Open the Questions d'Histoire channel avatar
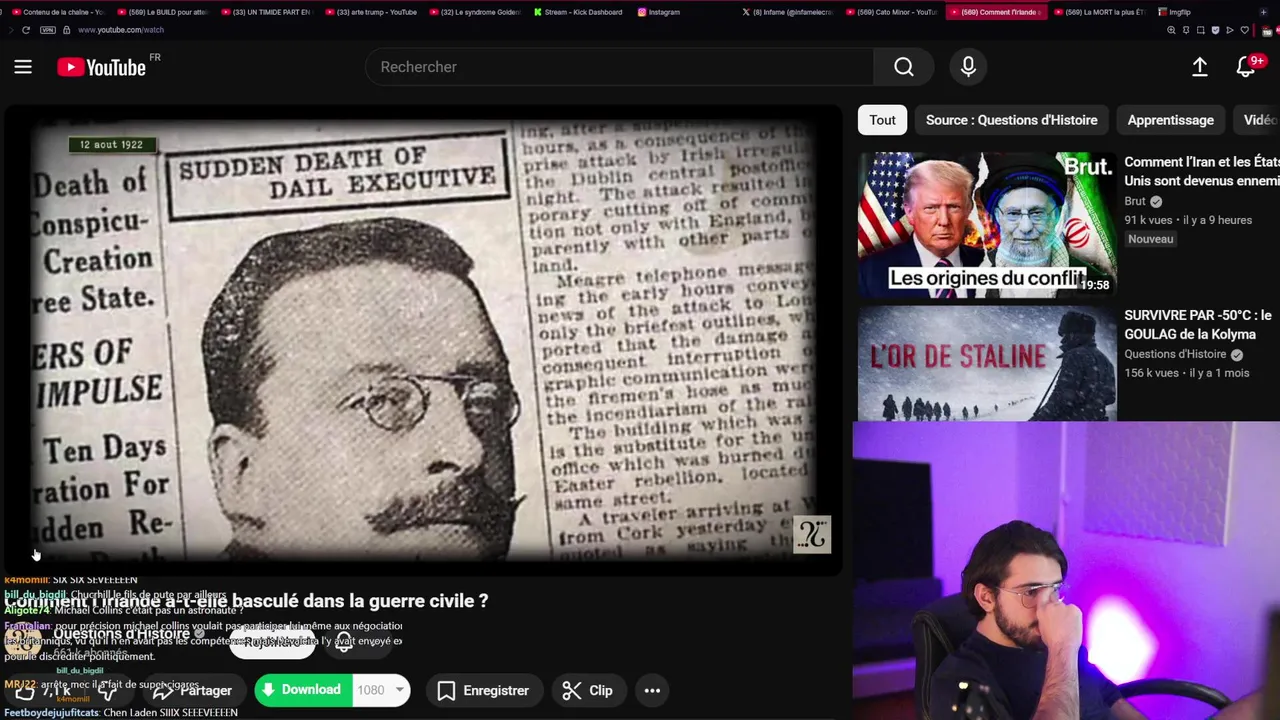 [x=24, y=640]
